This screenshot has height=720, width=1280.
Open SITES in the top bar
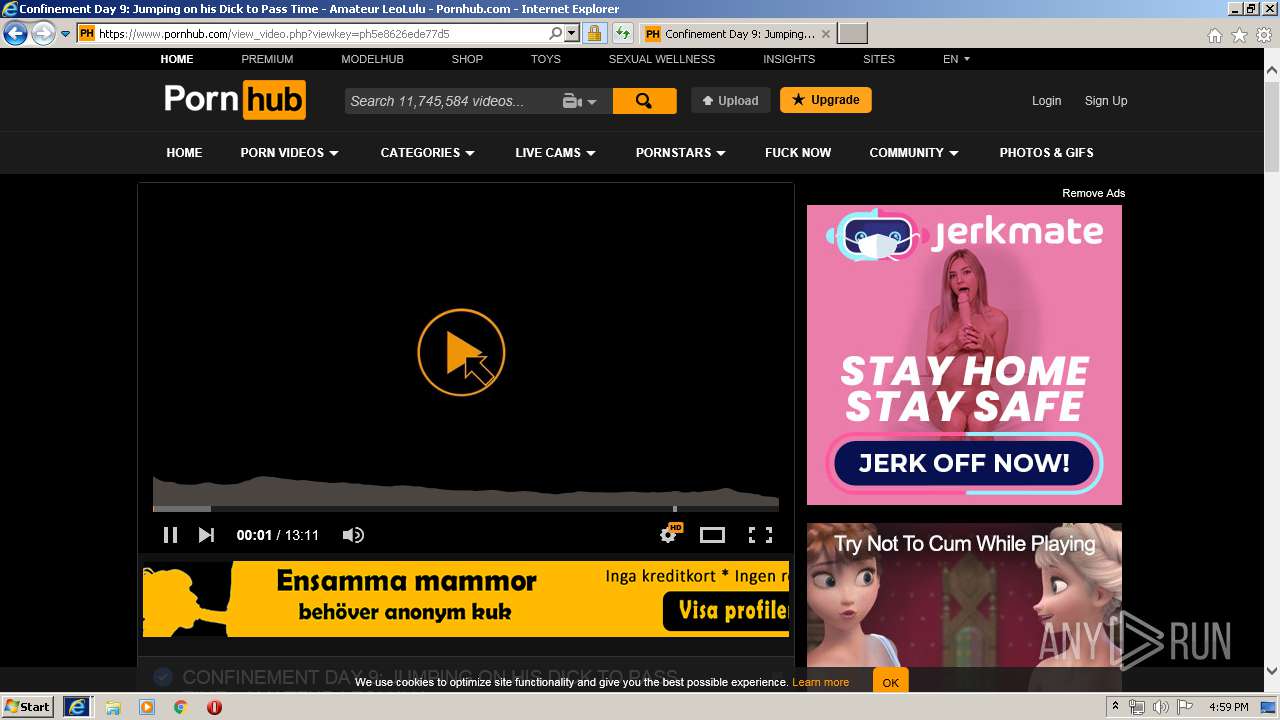click(x=879, y=59)
